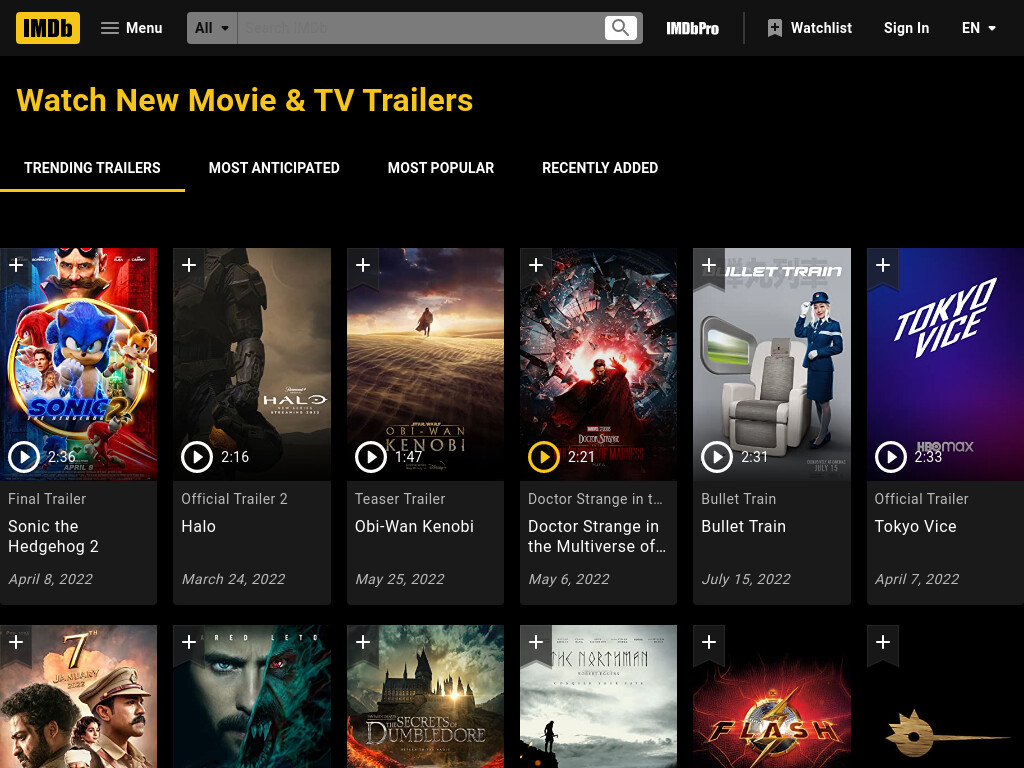Open the Sonic the Hedgehog 2 title link
Viewport: 1024px width, 768px height.
tap(54, 536)
